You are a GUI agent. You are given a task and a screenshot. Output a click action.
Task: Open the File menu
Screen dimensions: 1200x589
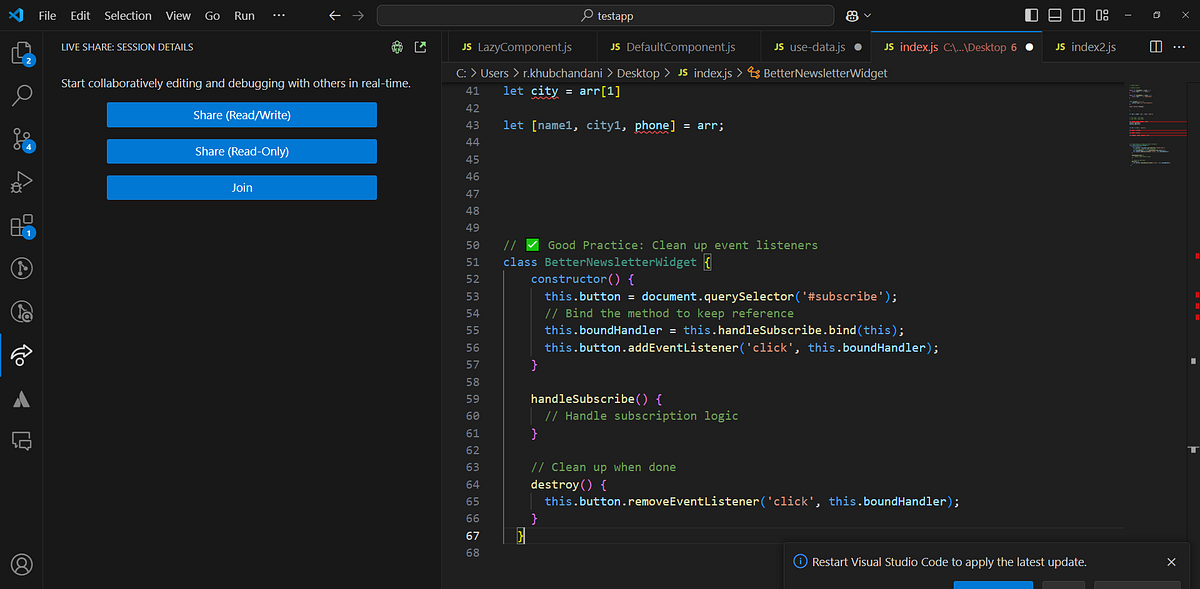pyautogui.click(x=47, y=16)
